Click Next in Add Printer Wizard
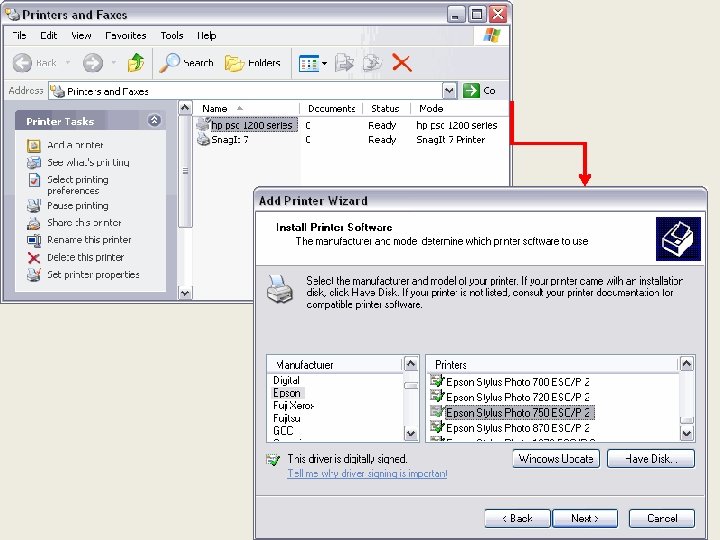 [585, 518]
